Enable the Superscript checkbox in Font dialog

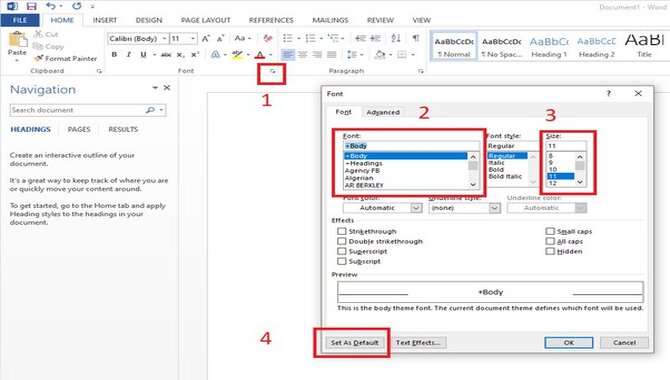341,251
